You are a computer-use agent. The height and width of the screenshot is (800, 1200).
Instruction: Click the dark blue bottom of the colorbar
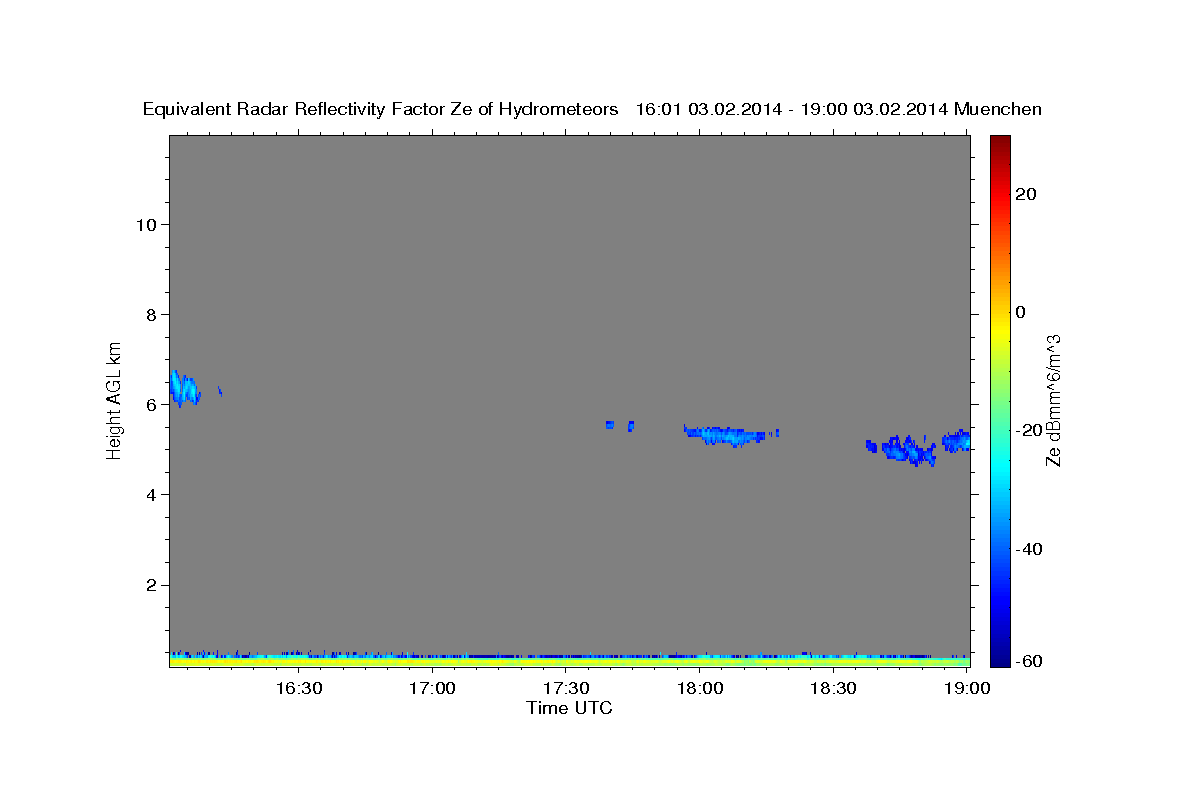(1000, 657)
